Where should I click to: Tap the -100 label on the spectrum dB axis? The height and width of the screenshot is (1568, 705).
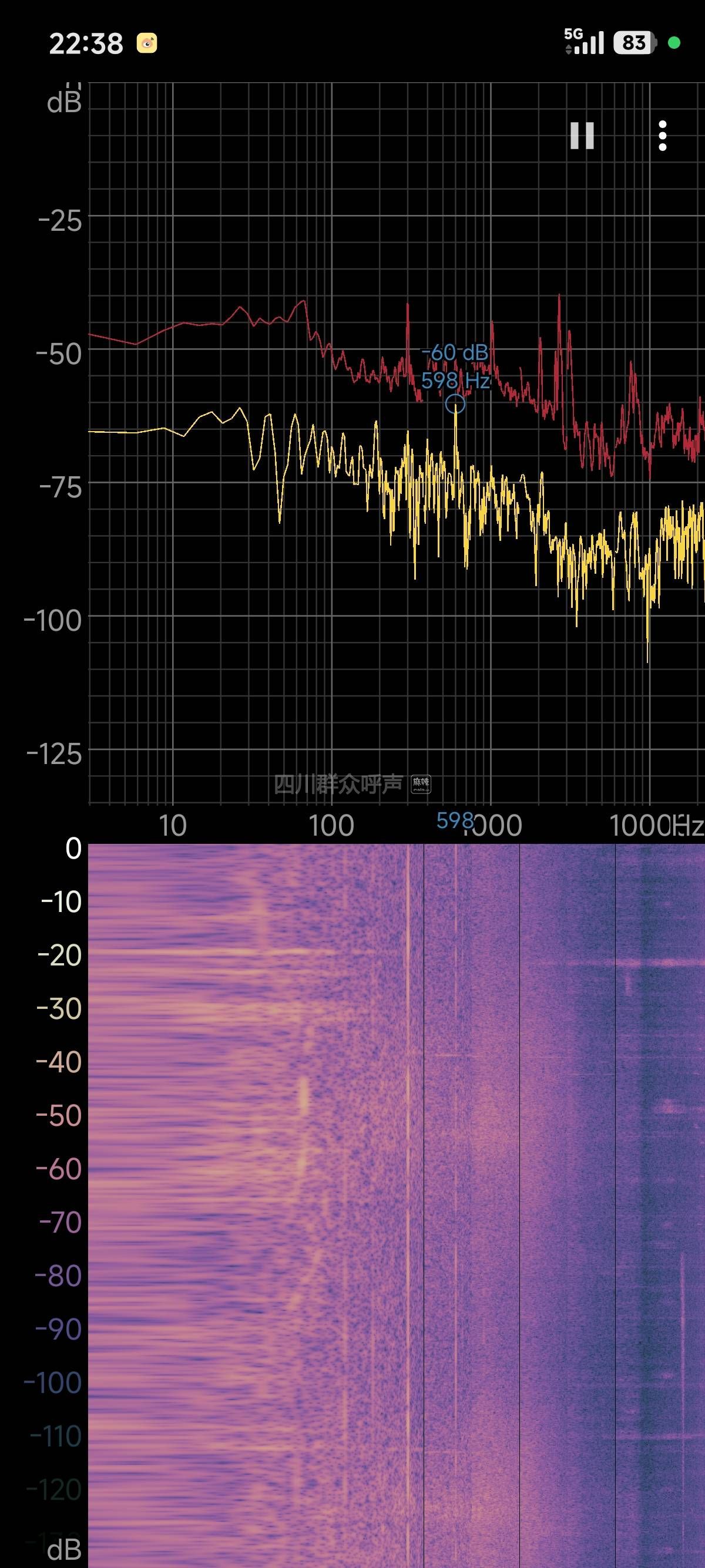[x=52, y=621]
